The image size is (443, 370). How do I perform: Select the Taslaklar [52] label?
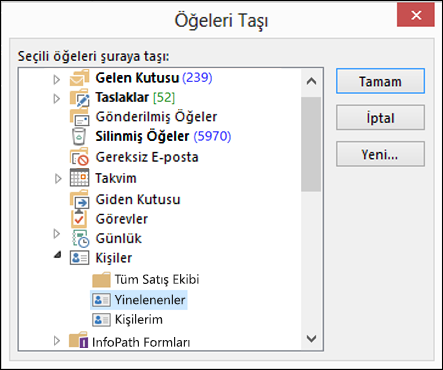pos(135,98)
